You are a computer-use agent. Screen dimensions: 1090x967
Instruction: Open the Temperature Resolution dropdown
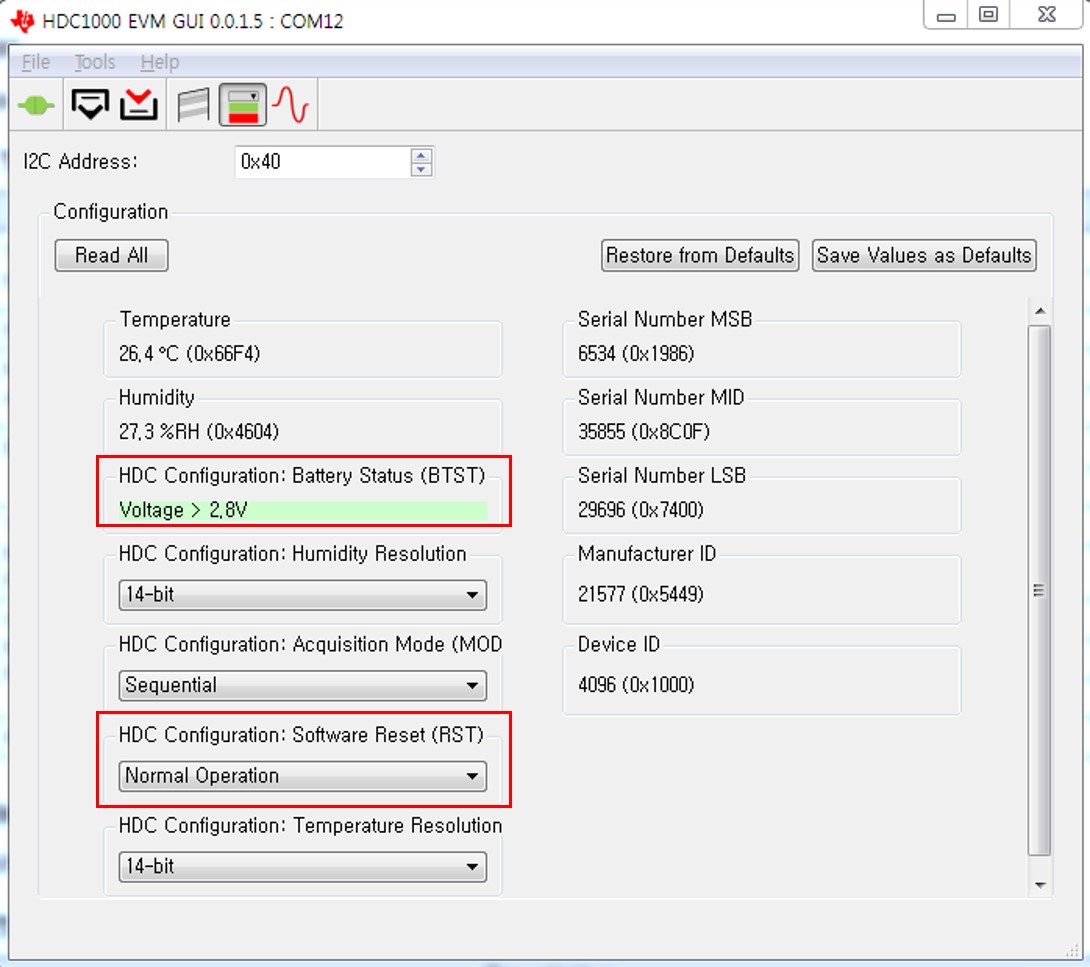click(302, 866)
